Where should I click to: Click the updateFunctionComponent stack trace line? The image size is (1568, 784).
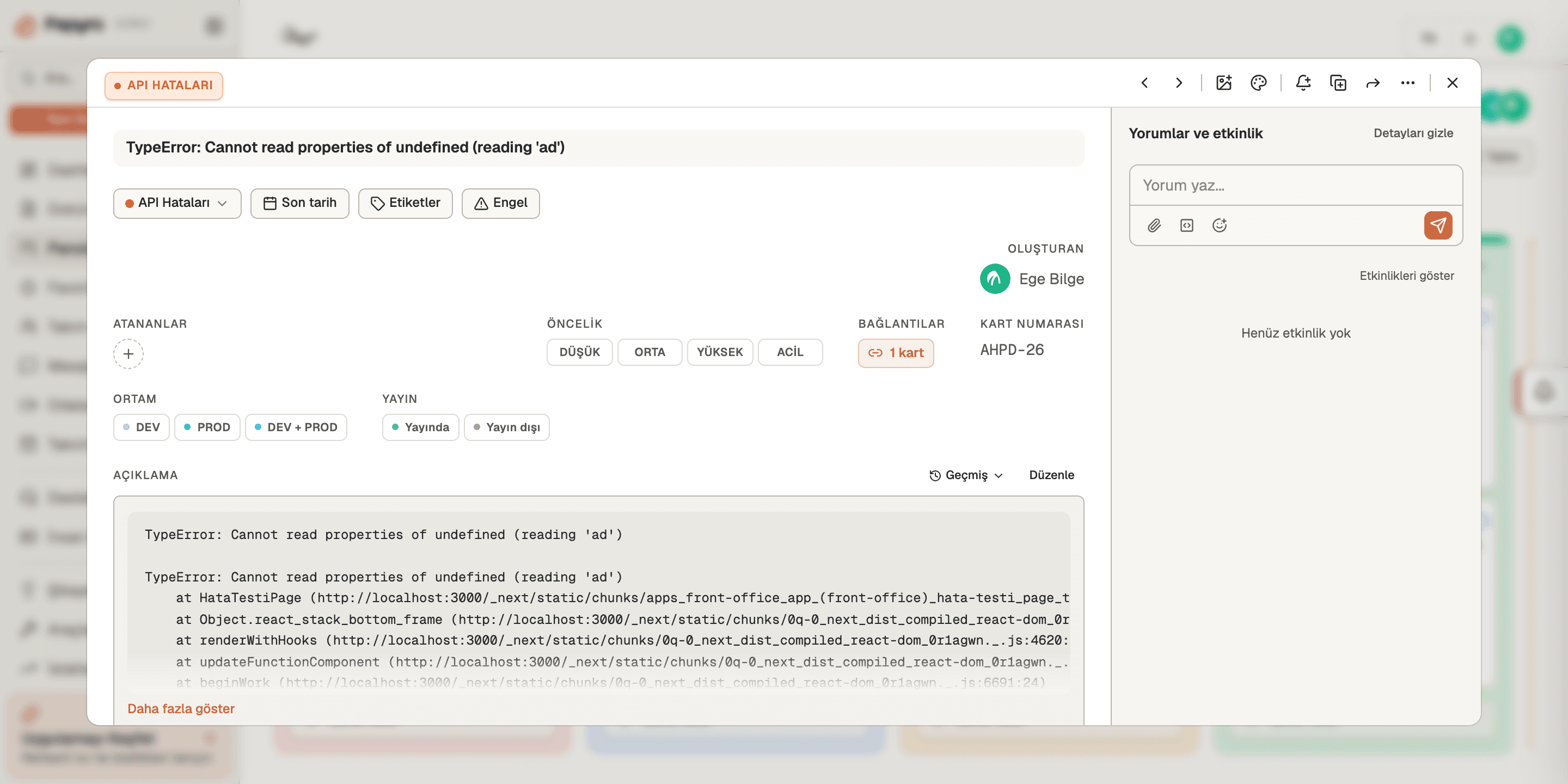click(x=622, y=661)
